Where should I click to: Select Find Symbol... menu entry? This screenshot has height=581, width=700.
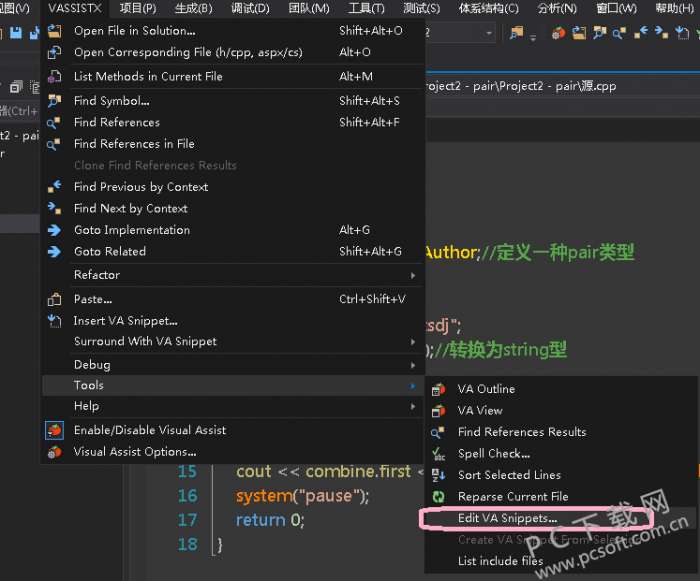232,101
